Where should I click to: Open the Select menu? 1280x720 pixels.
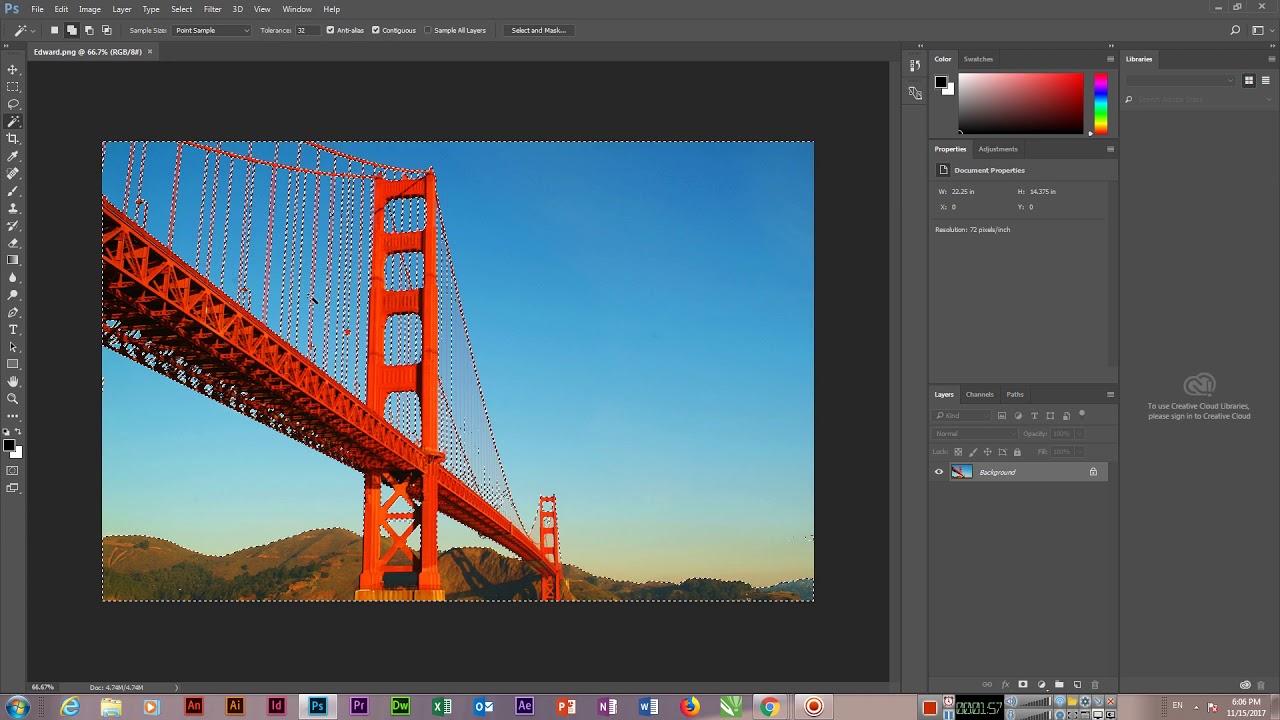coord(181,9)
